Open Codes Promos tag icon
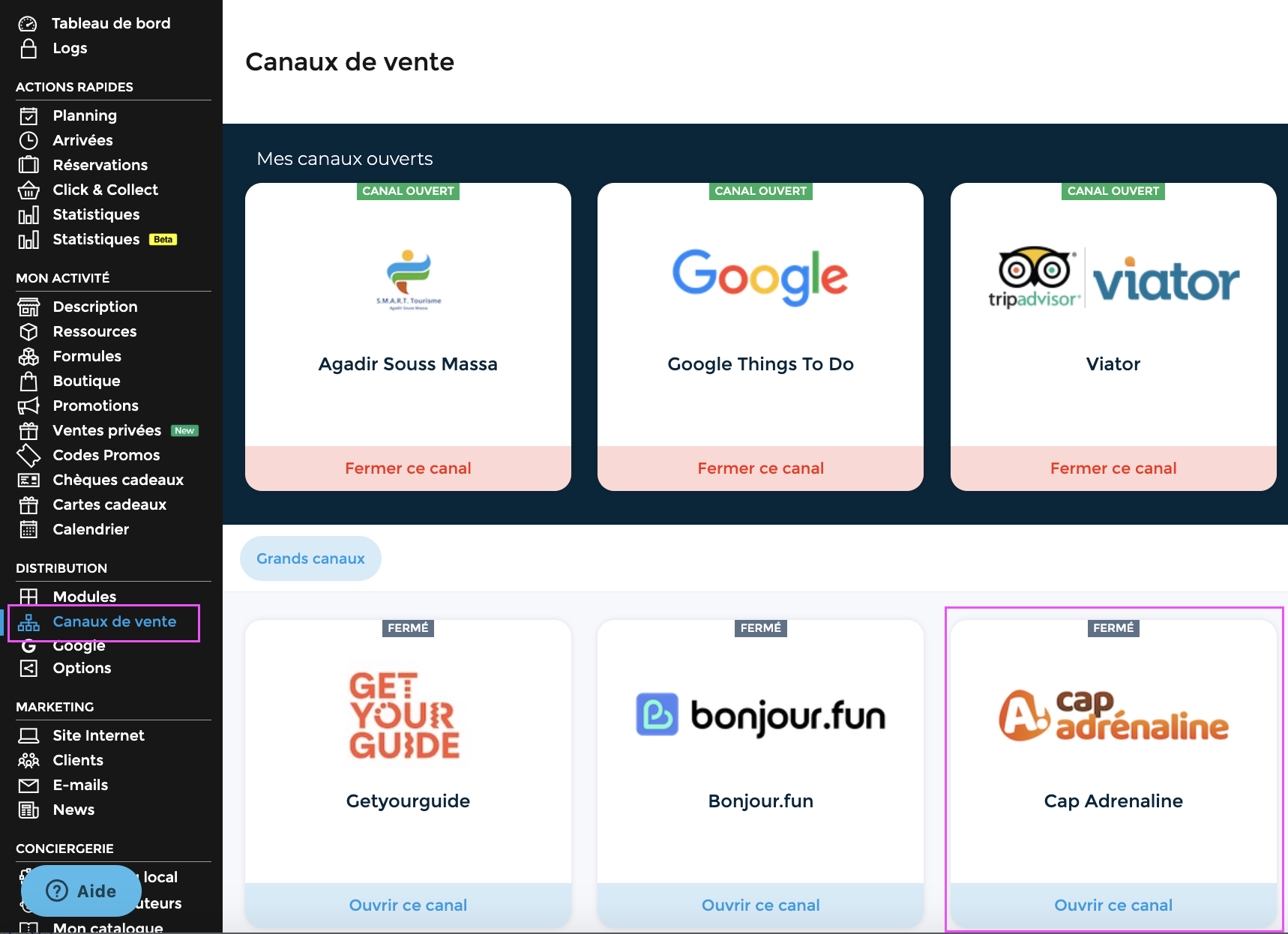Image resolution: width=1288 pixels, height=934 pixels. click(28, 456)
